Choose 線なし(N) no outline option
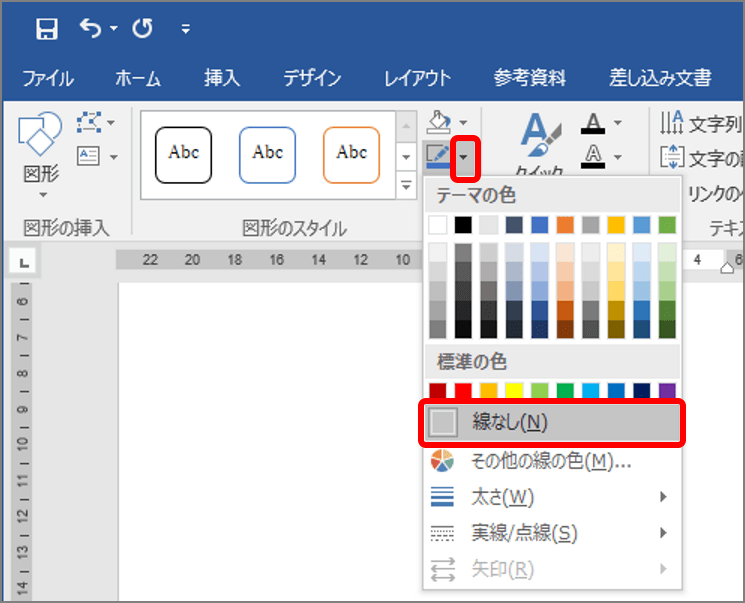This screenshot has width=745, height=603. [x=552, y=423]
